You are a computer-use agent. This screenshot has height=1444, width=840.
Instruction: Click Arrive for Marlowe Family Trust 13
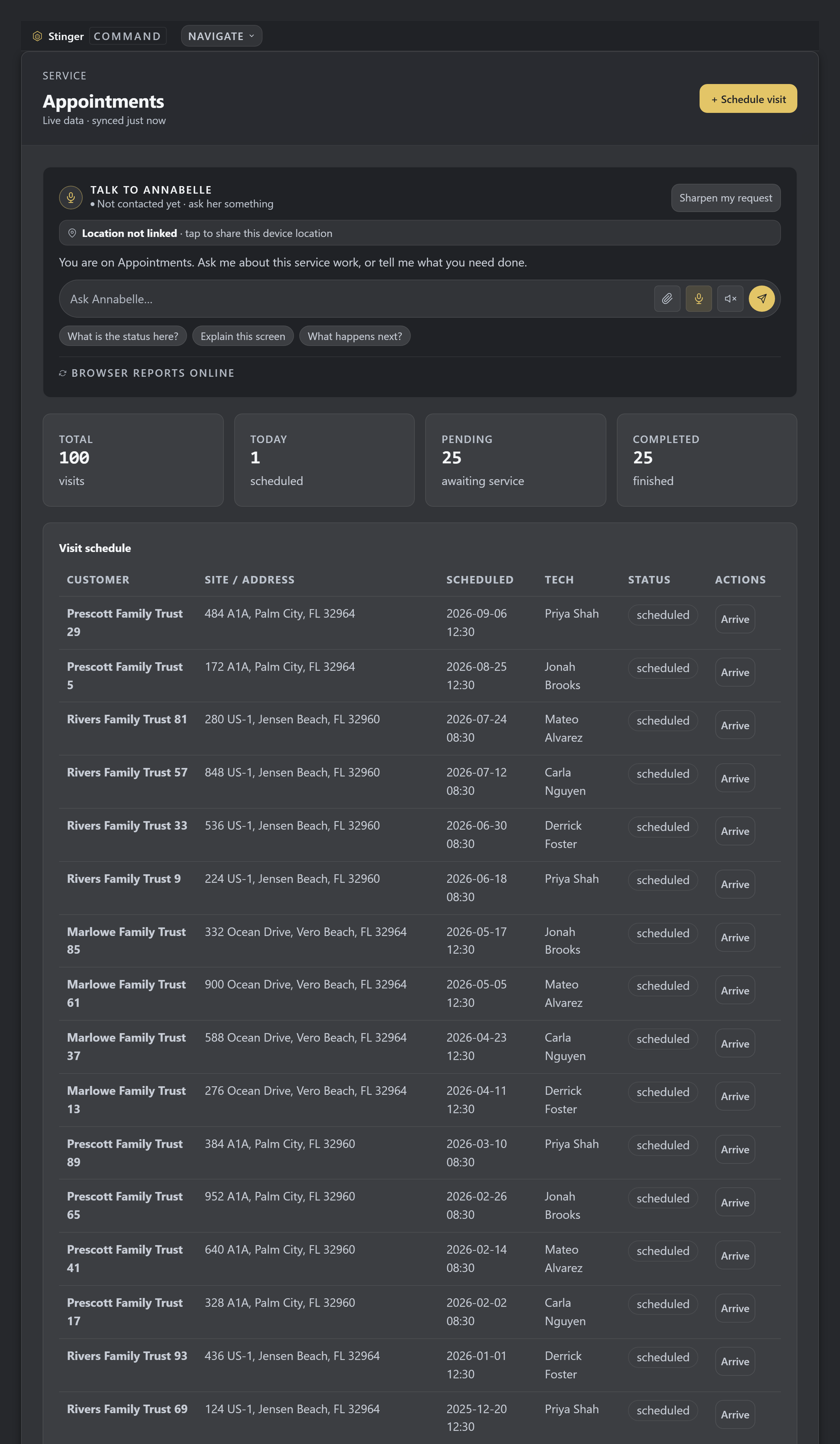click(735, 1096)
